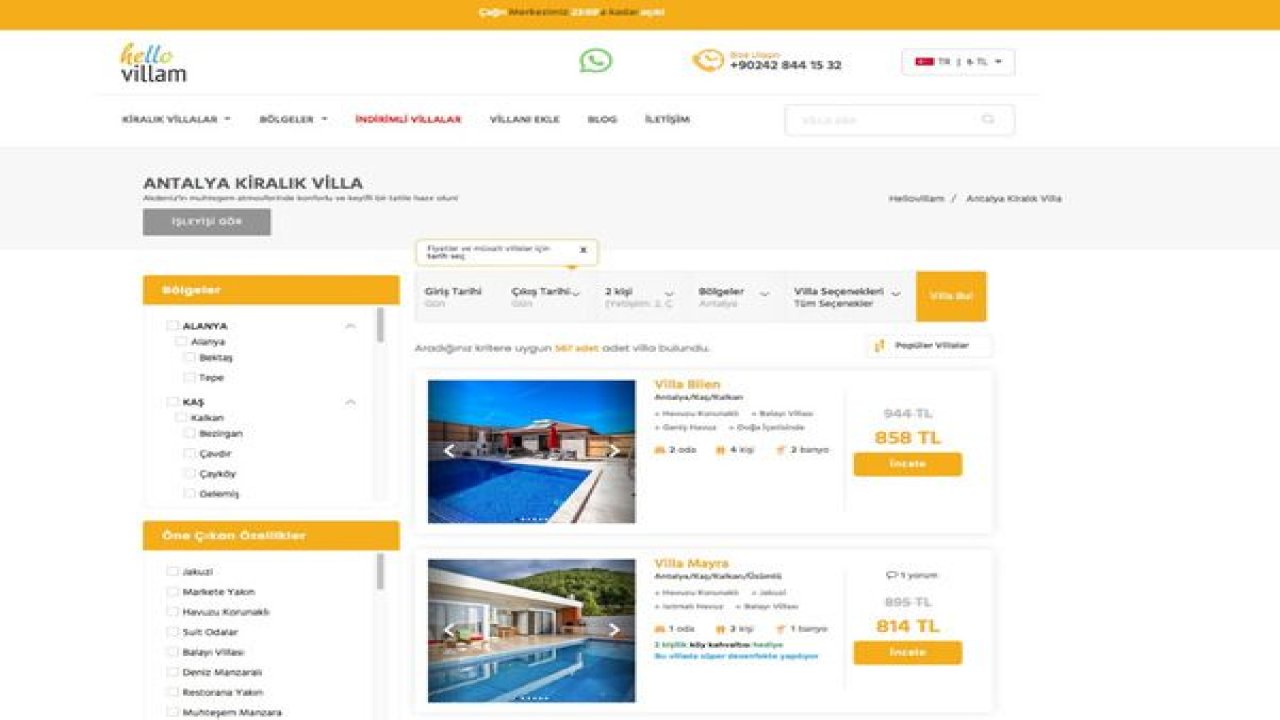Click the phone call icon in header
The width and height of the screenshot is (1280, 720).
[708, 61]
